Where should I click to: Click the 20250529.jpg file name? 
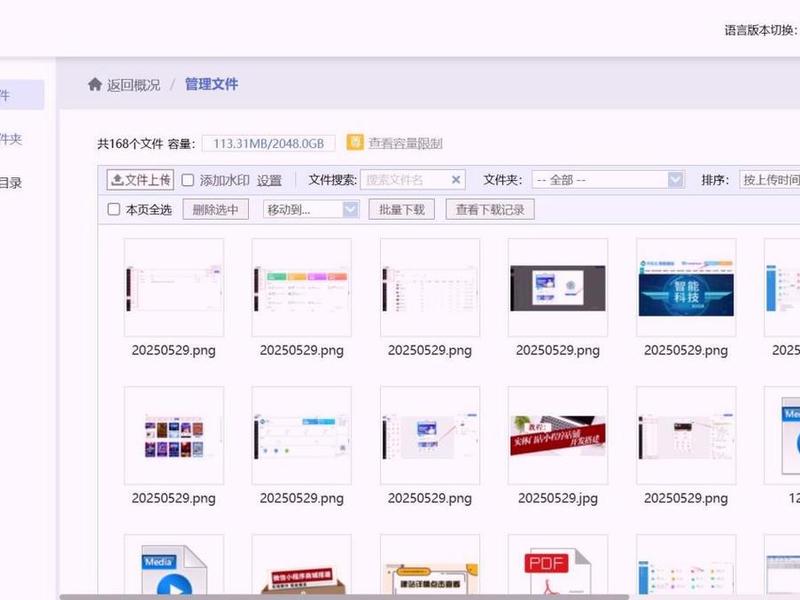point(558,498)
